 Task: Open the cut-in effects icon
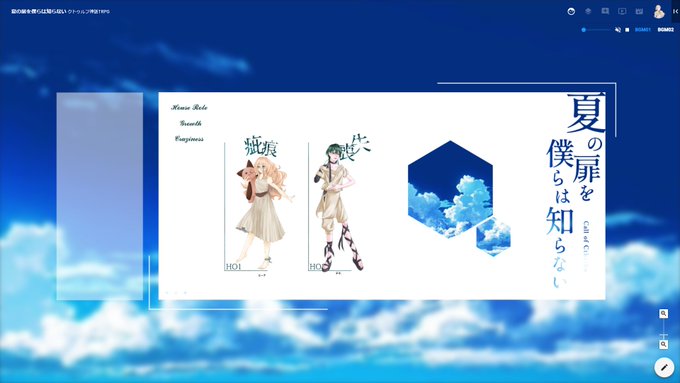[x=639, y=11]
